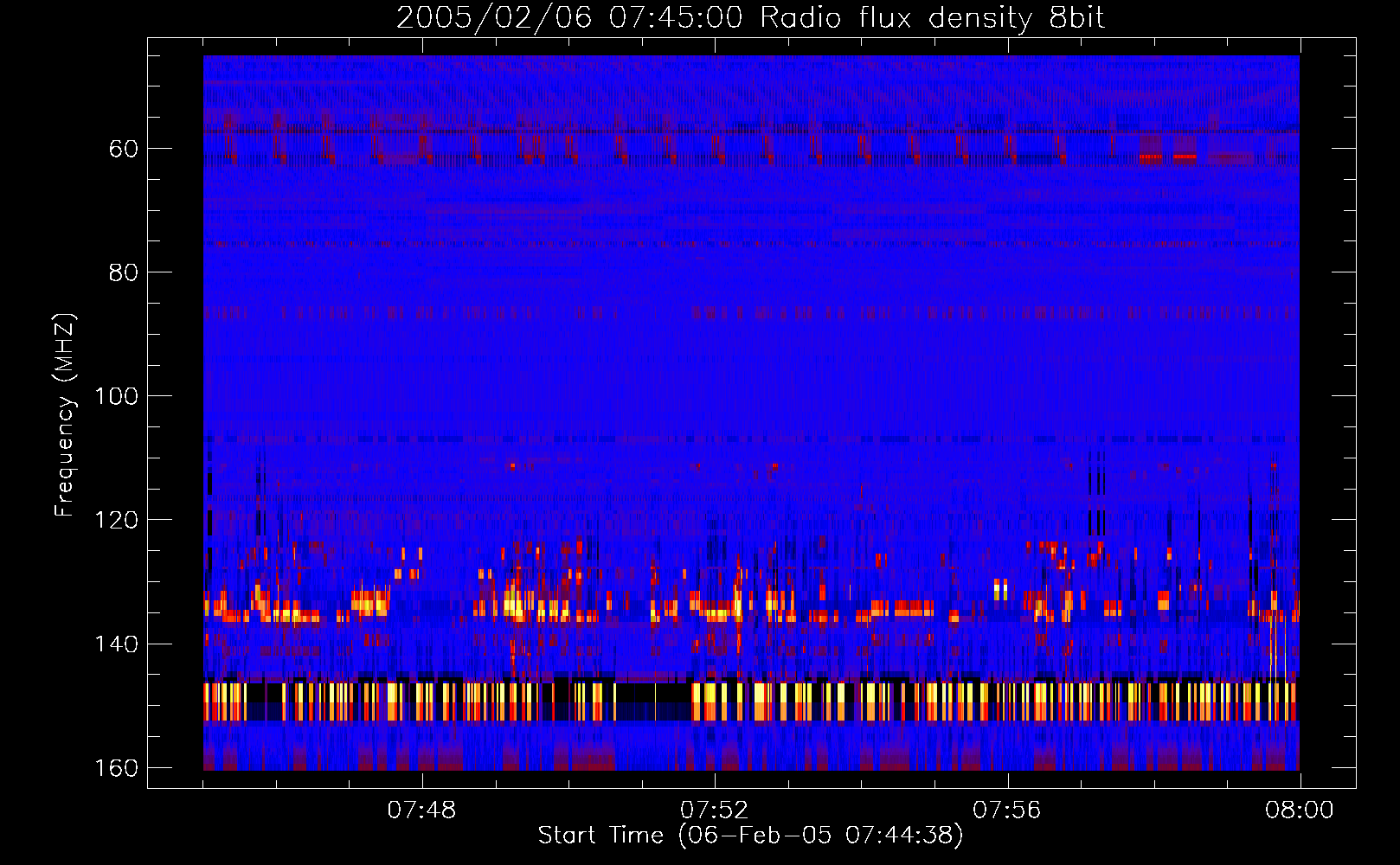Screen dimensions: 1400x865
Task: Click the 60 frequency tick label
Action: pos(124,149)
